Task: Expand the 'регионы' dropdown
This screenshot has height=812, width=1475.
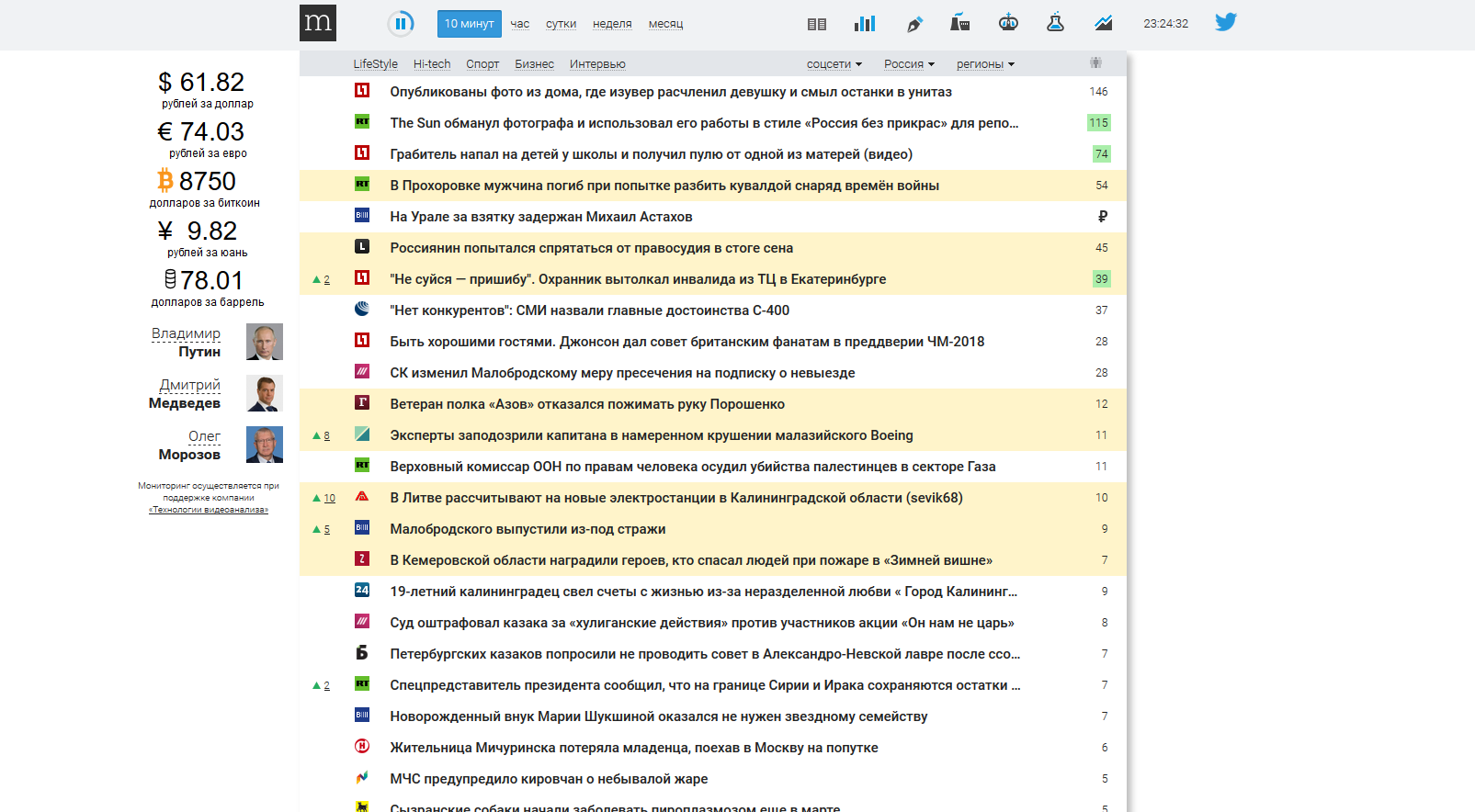Action: pyautogui.click(x=985, y=64)
